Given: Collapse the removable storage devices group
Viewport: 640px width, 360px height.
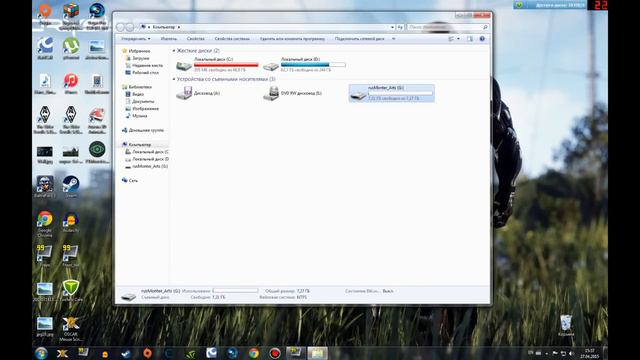Looking at the screenshot, I should click(x=173, y=79).
